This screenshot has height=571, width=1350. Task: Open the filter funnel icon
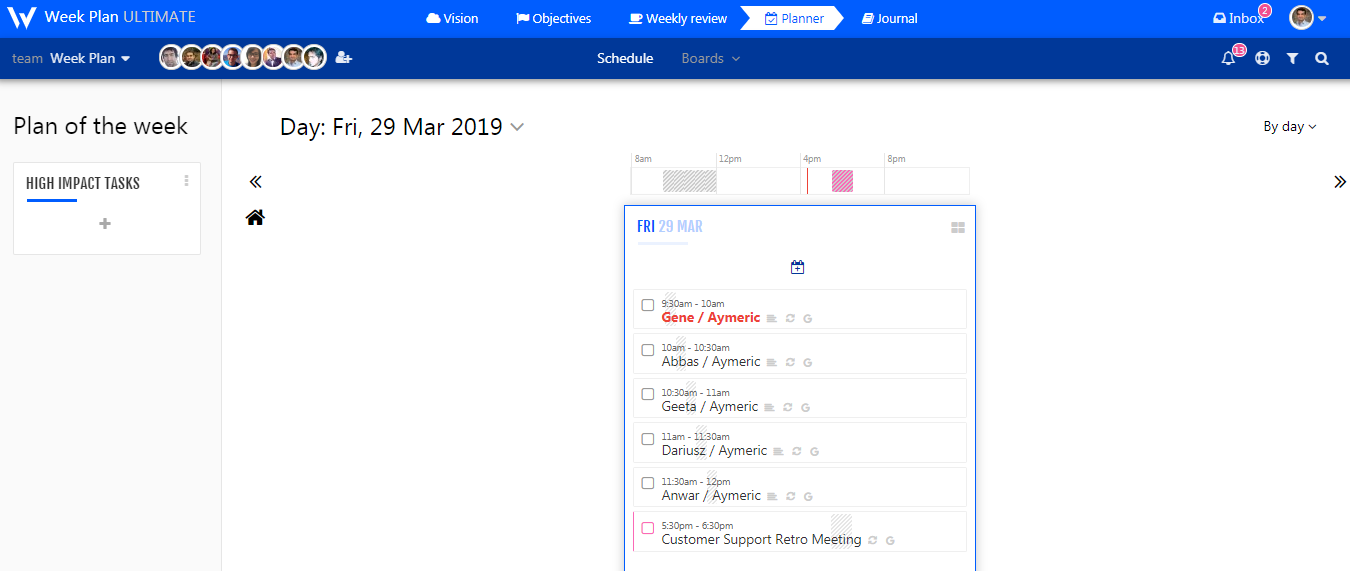pos(1292,59)
